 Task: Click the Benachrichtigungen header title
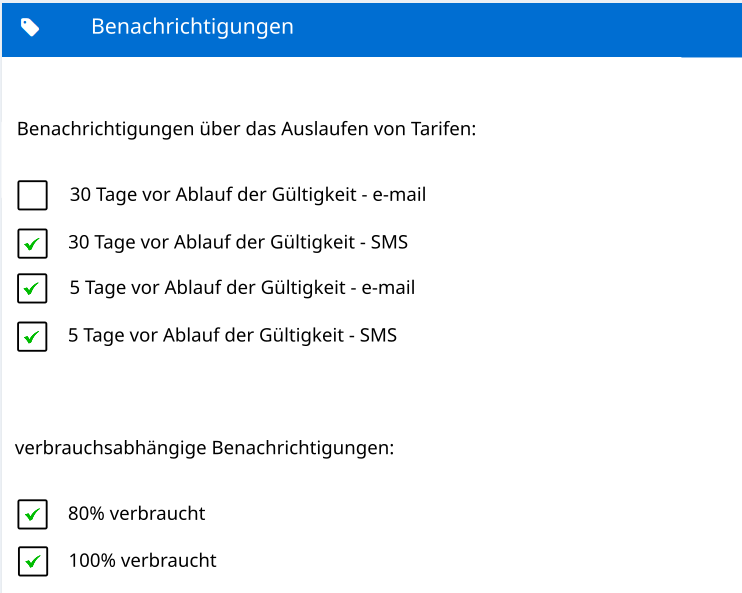tap(192, 27)
